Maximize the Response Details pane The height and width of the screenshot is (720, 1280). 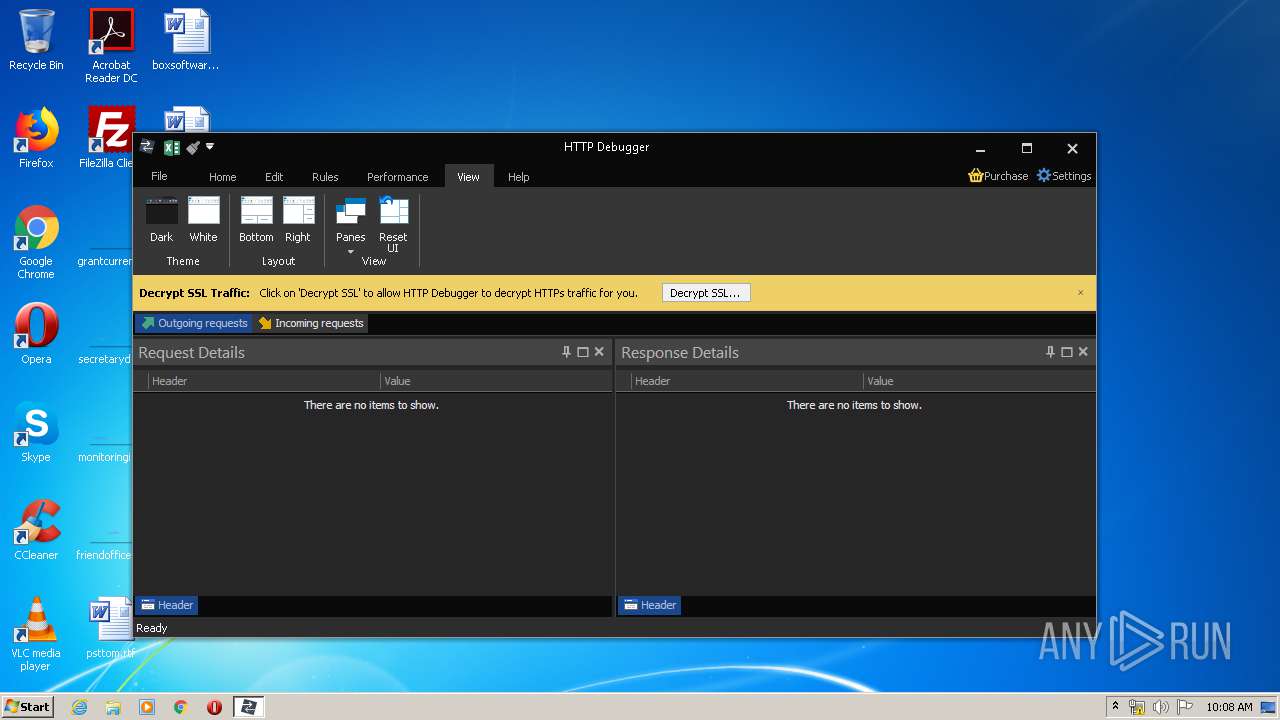point(1067,352)
